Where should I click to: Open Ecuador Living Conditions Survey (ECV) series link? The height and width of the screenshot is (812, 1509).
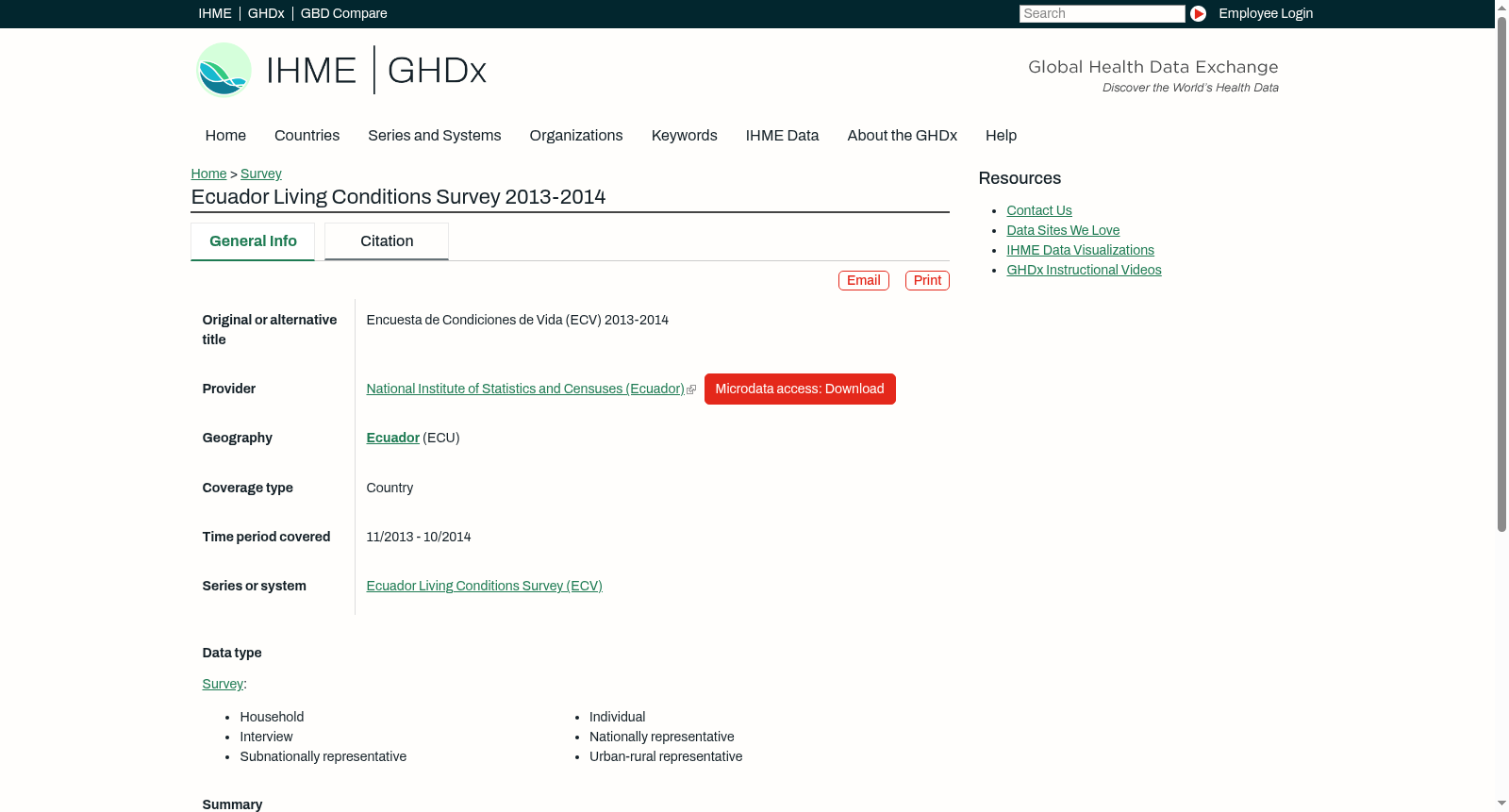pos(485,587)
